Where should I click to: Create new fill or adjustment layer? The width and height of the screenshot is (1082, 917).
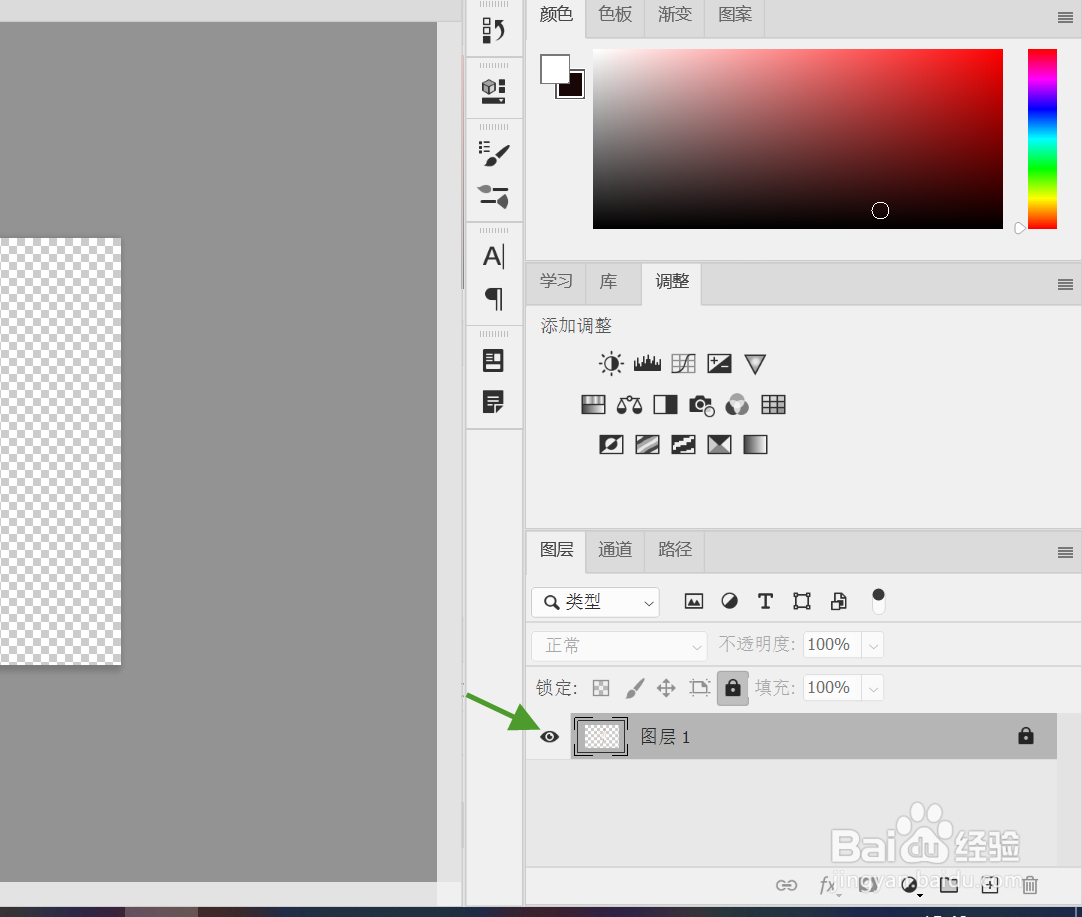tap(909, 885)
